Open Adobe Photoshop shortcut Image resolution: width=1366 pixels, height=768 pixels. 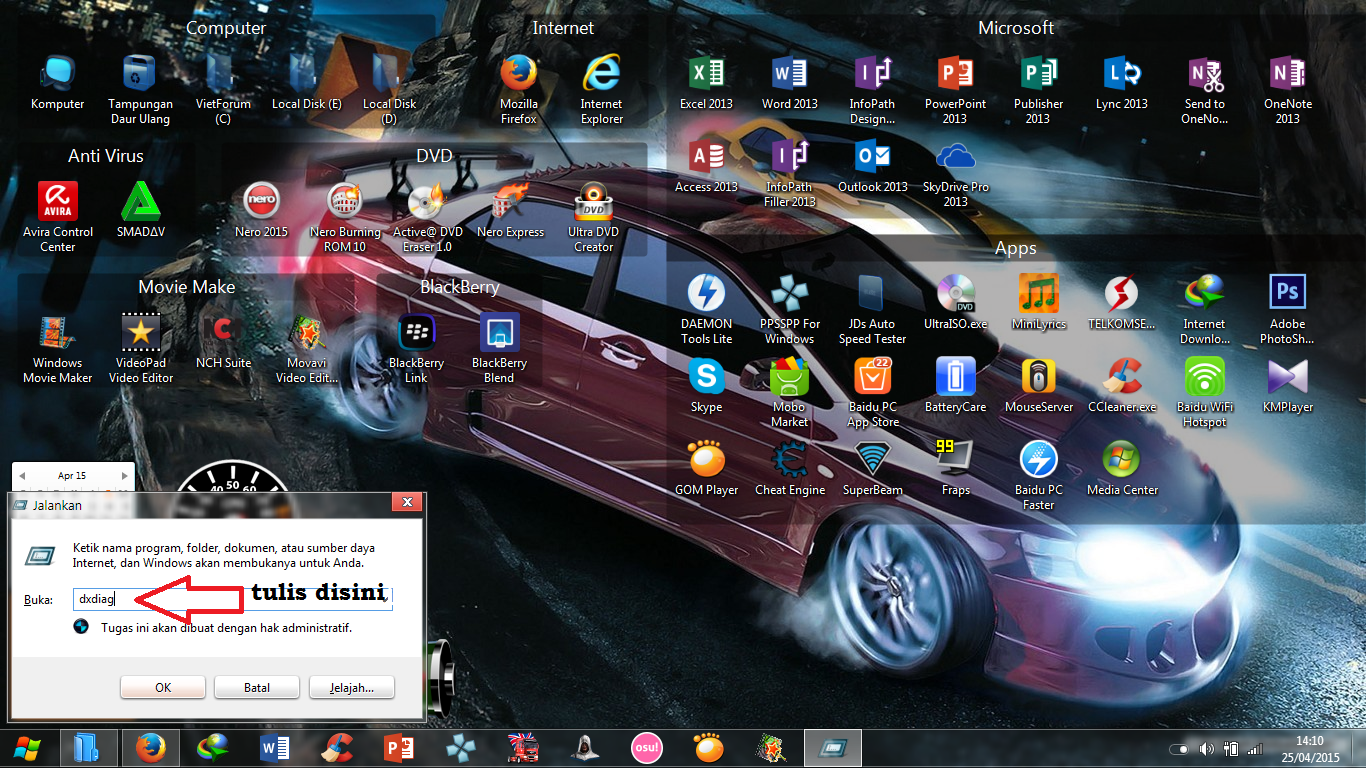click(x=1288, y=309)
